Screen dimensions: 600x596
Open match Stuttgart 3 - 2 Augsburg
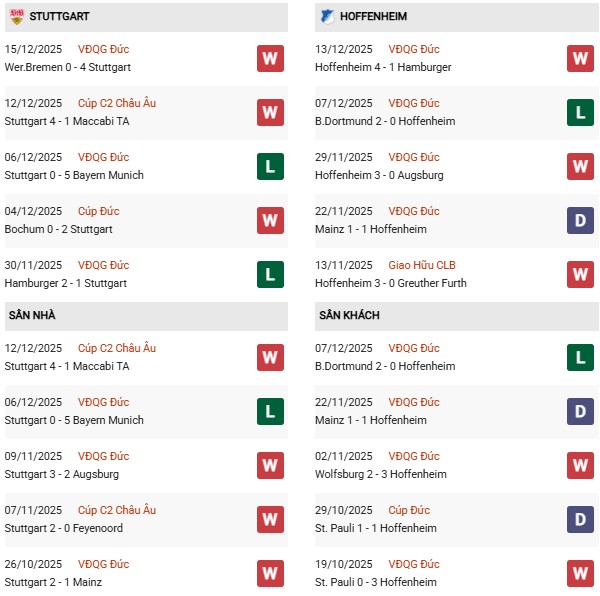point(63,474)
